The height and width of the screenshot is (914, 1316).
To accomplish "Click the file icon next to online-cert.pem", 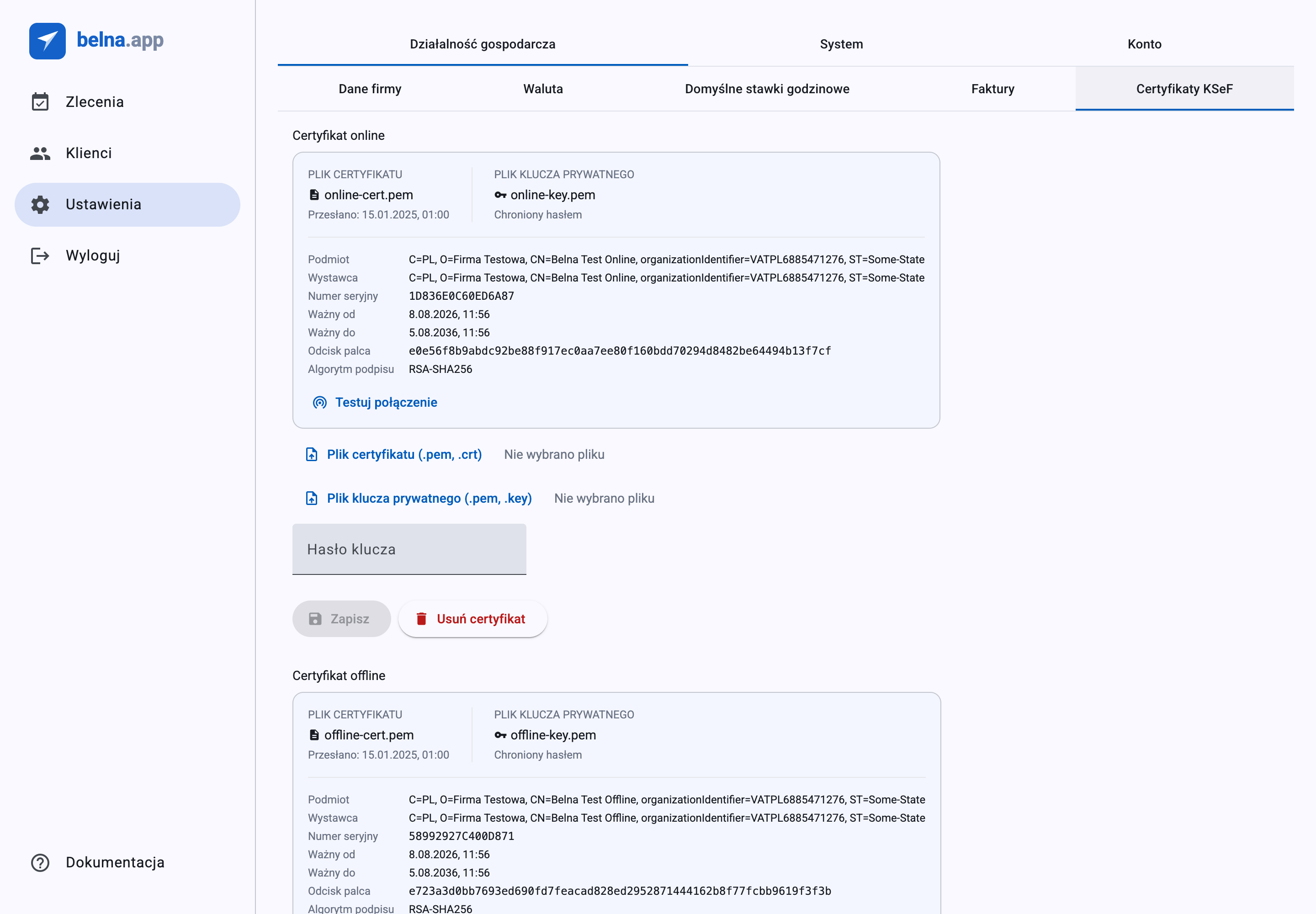I will pyautogui.click(x=314, y=195).
